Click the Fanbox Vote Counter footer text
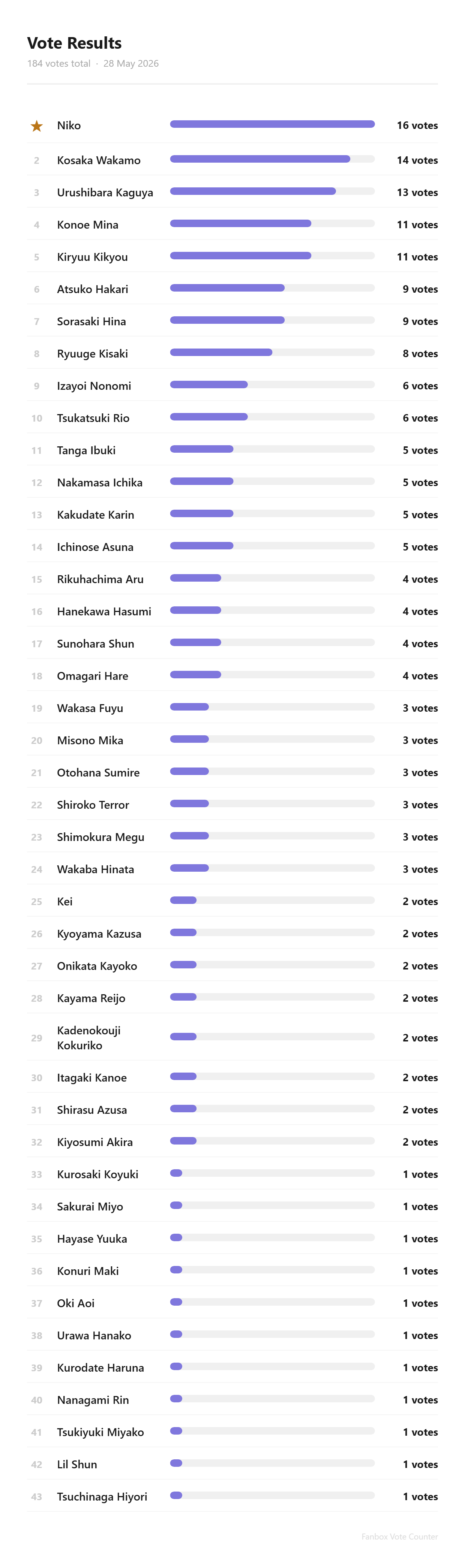Viewport: 465px width, 1568px height. (399, 1537)
